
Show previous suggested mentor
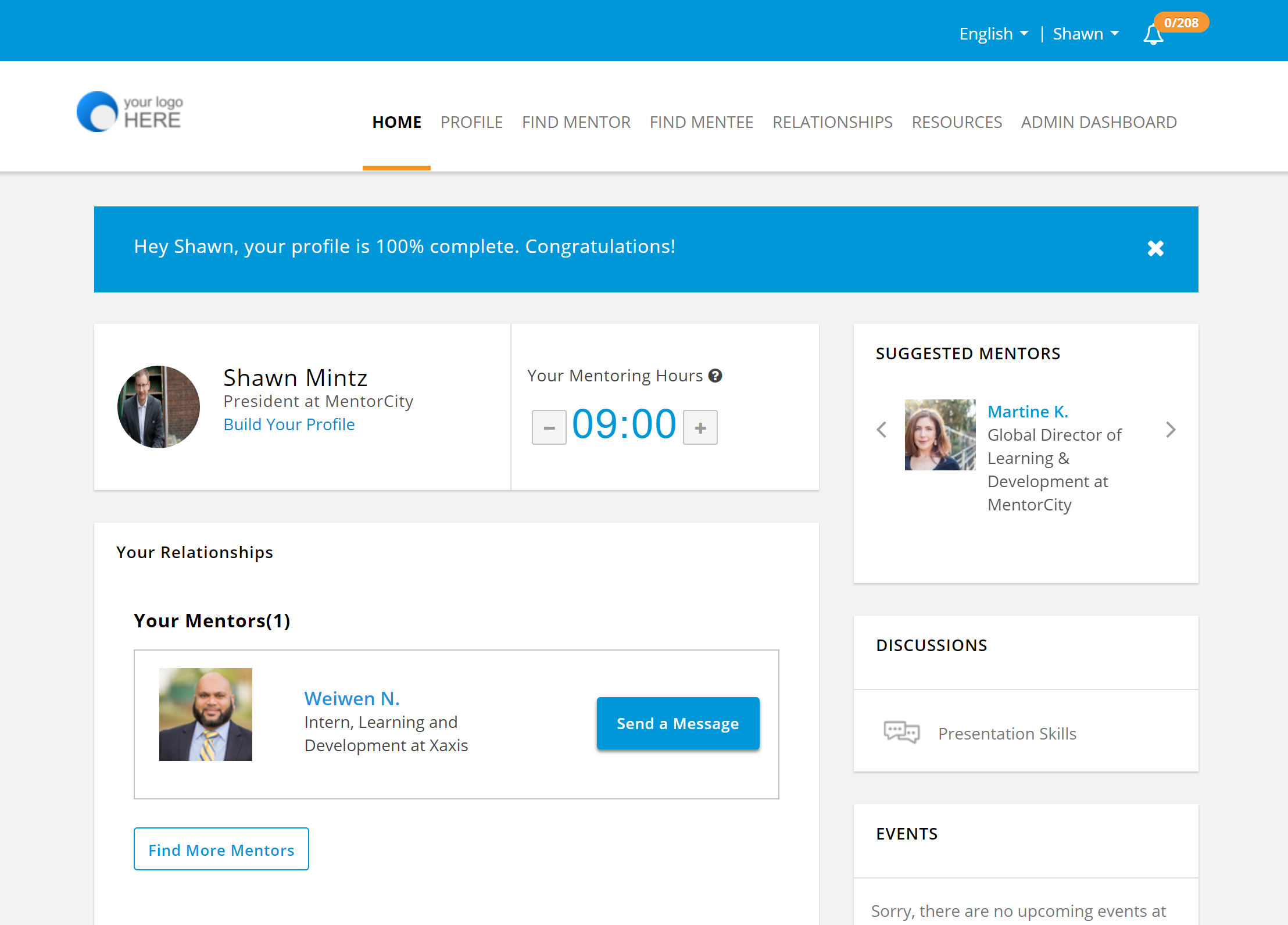click(x=882, y=430)
